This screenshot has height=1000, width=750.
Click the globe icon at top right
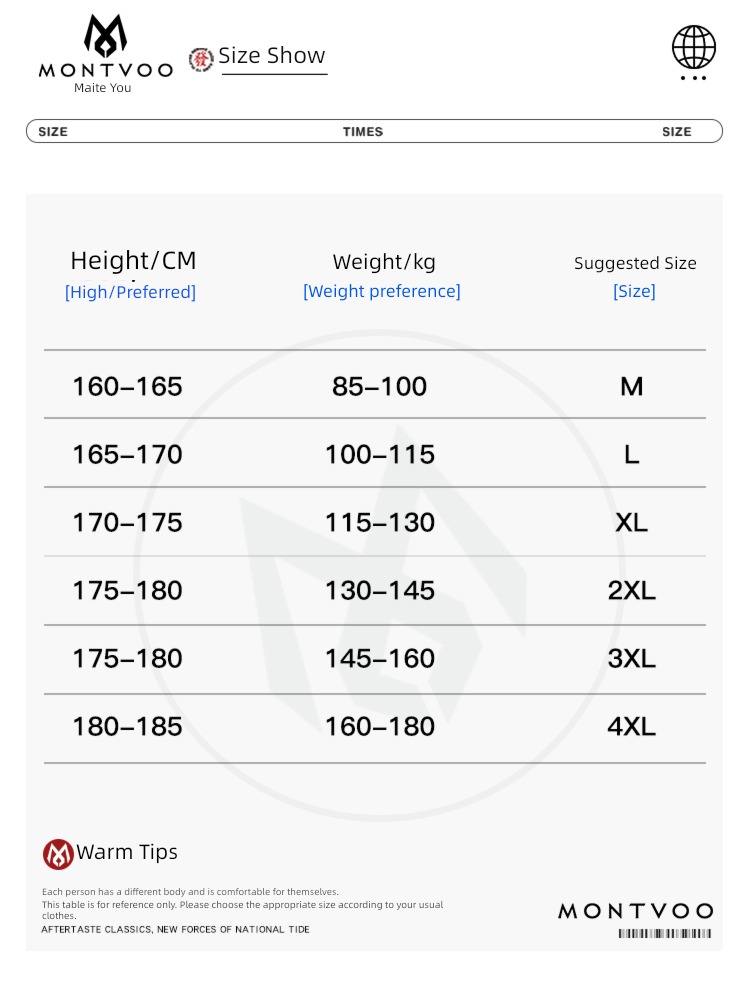[x=693, y=47]
